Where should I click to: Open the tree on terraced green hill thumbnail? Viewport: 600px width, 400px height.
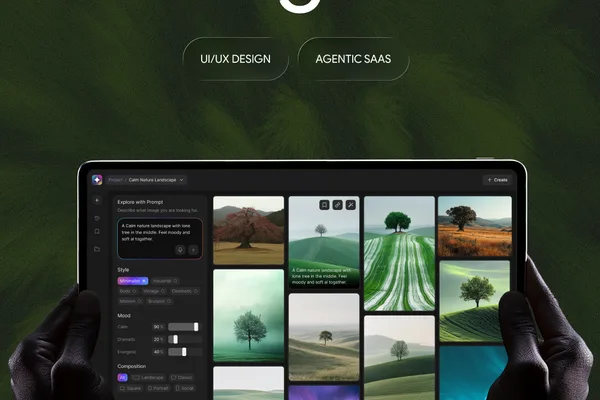click(475, 302)
